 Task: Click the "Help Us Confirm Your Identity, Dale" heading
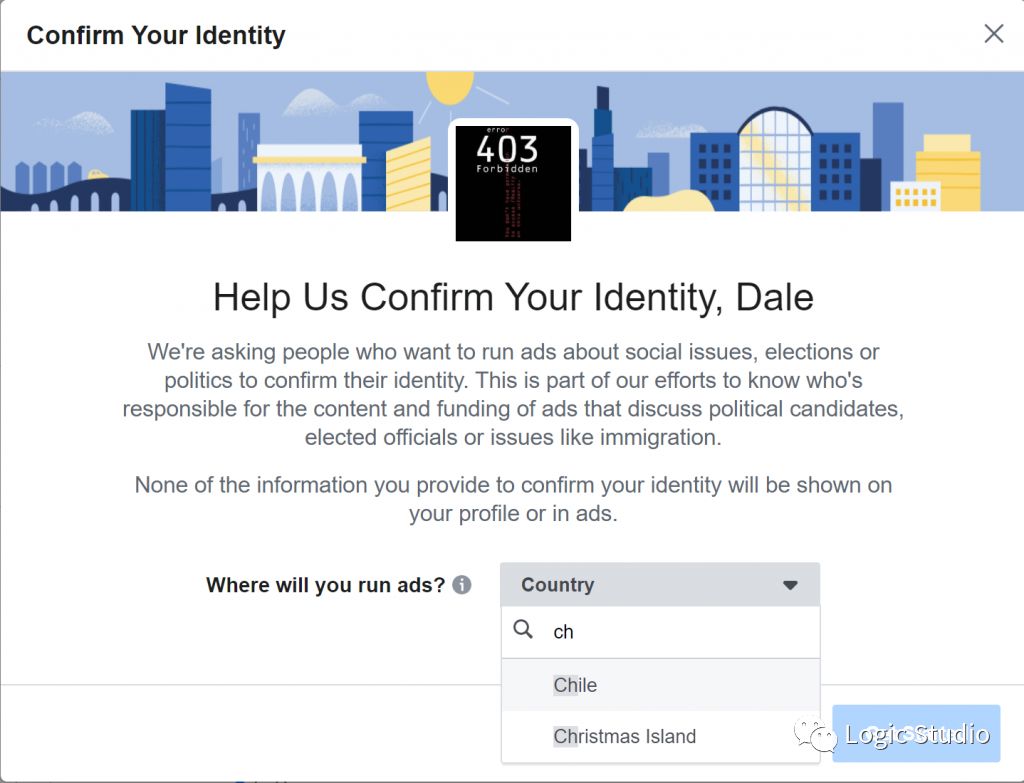[513, 297]
